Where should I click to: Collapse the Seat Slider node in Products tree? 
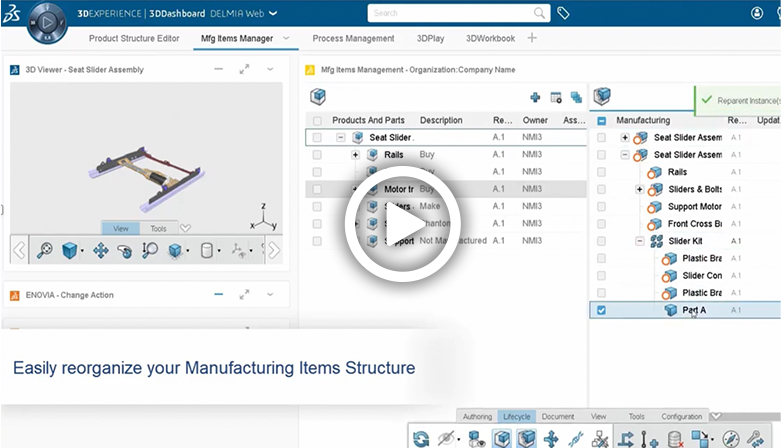pos(341,138)
